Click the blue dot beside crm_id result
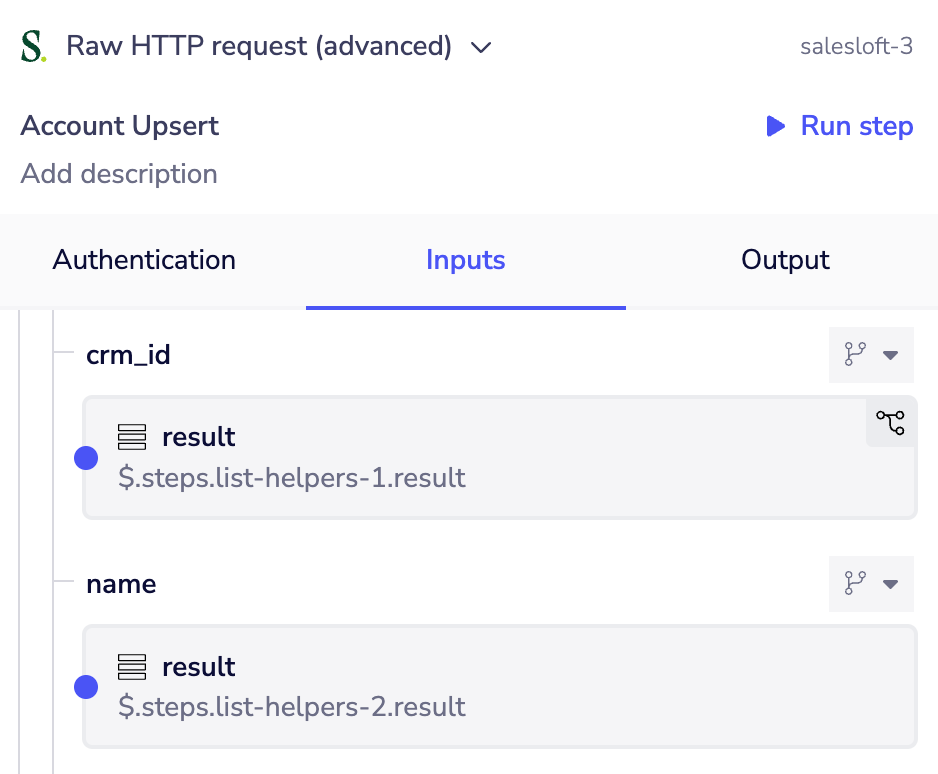The width and height of the screenshot is (938, 774). pos(87,458)
